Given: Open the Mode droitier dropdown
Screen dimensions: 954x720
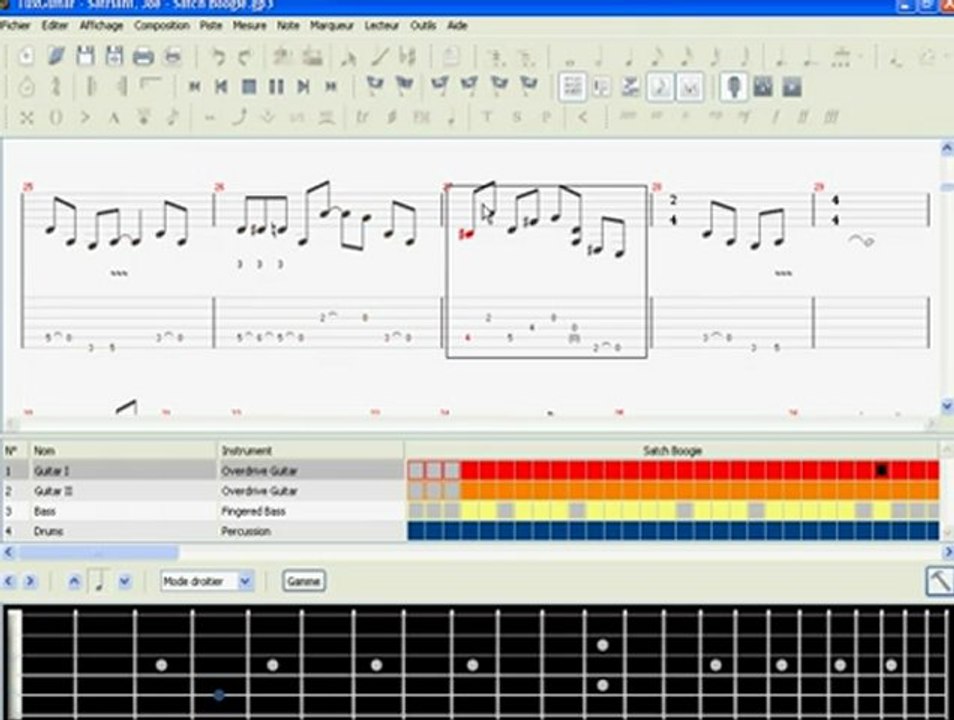Looking at the screenshot, I should (245, 581).
